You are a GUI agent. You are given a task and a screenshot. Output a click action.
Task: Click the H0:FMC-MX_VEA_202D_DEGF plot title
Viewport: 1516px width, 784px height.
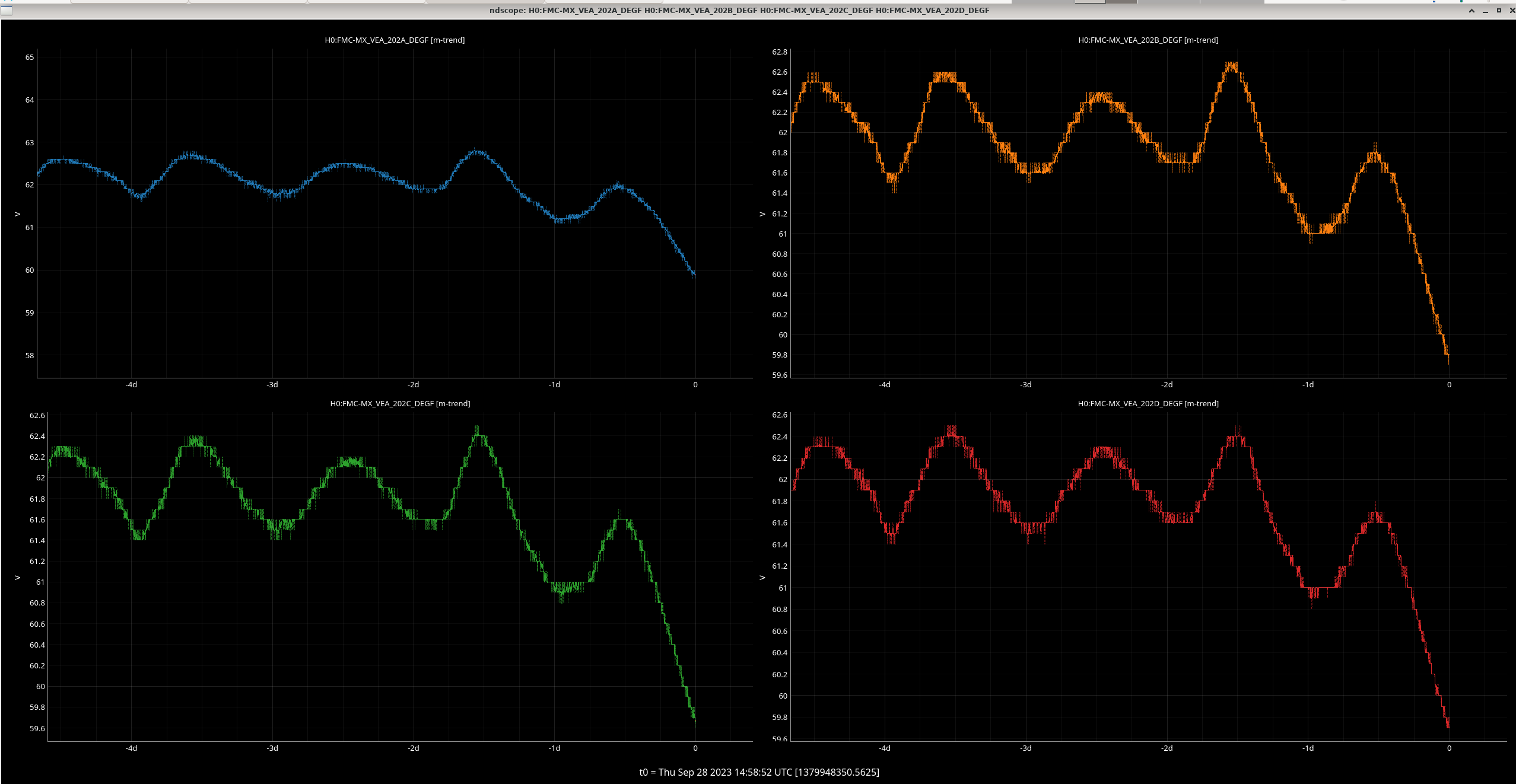(x=1148, y=403)
